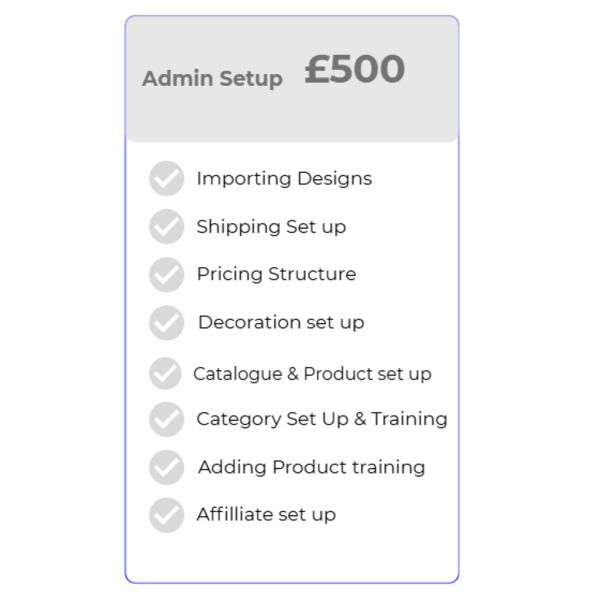Click the £500 price text
Image resolution: width=600 pixels, height=600 pixels.
[354, 70]
